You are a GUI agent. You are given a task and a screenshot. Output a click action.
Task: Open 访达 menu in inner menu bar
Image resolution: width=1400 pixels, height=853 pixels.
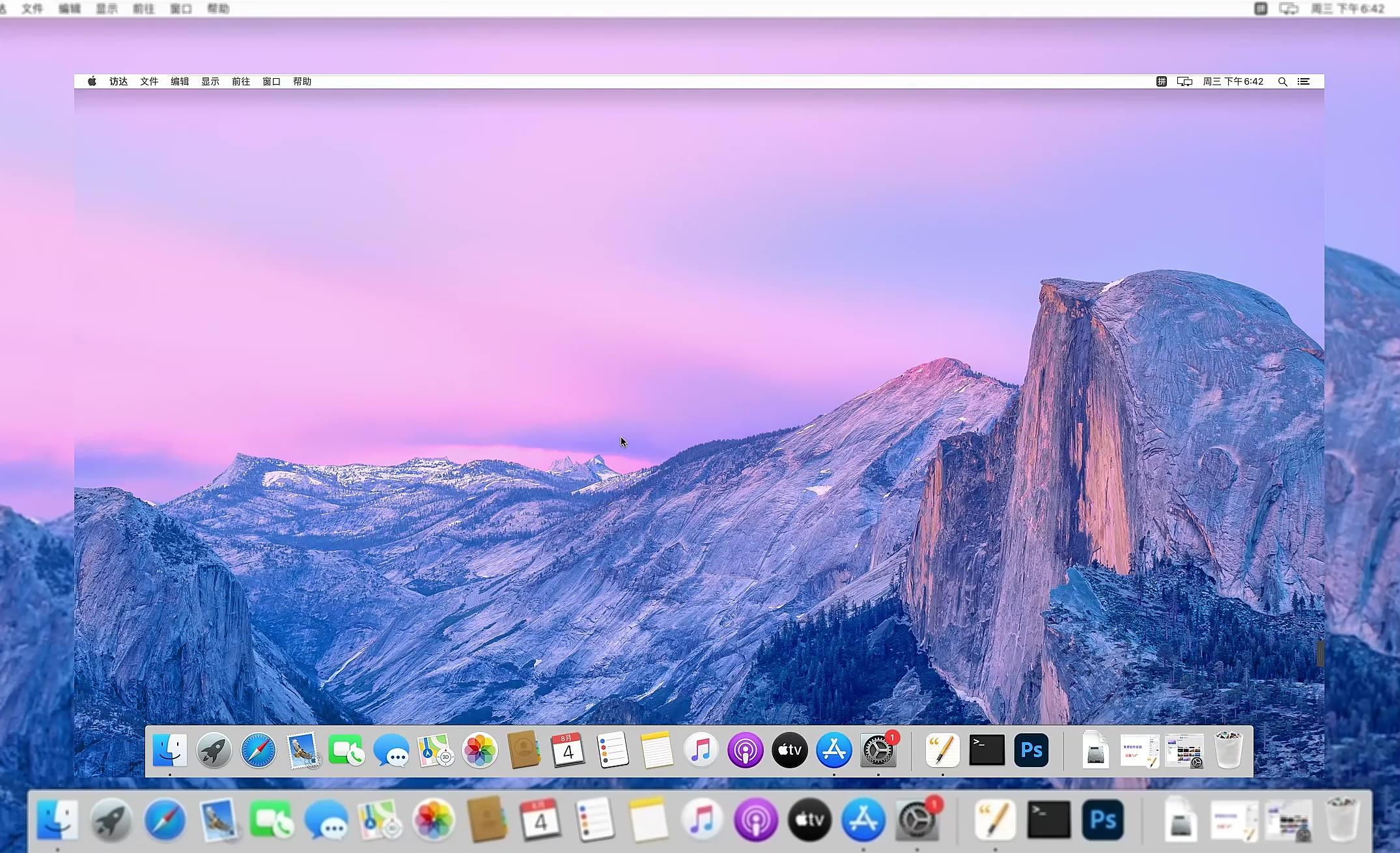pos(119,81)
